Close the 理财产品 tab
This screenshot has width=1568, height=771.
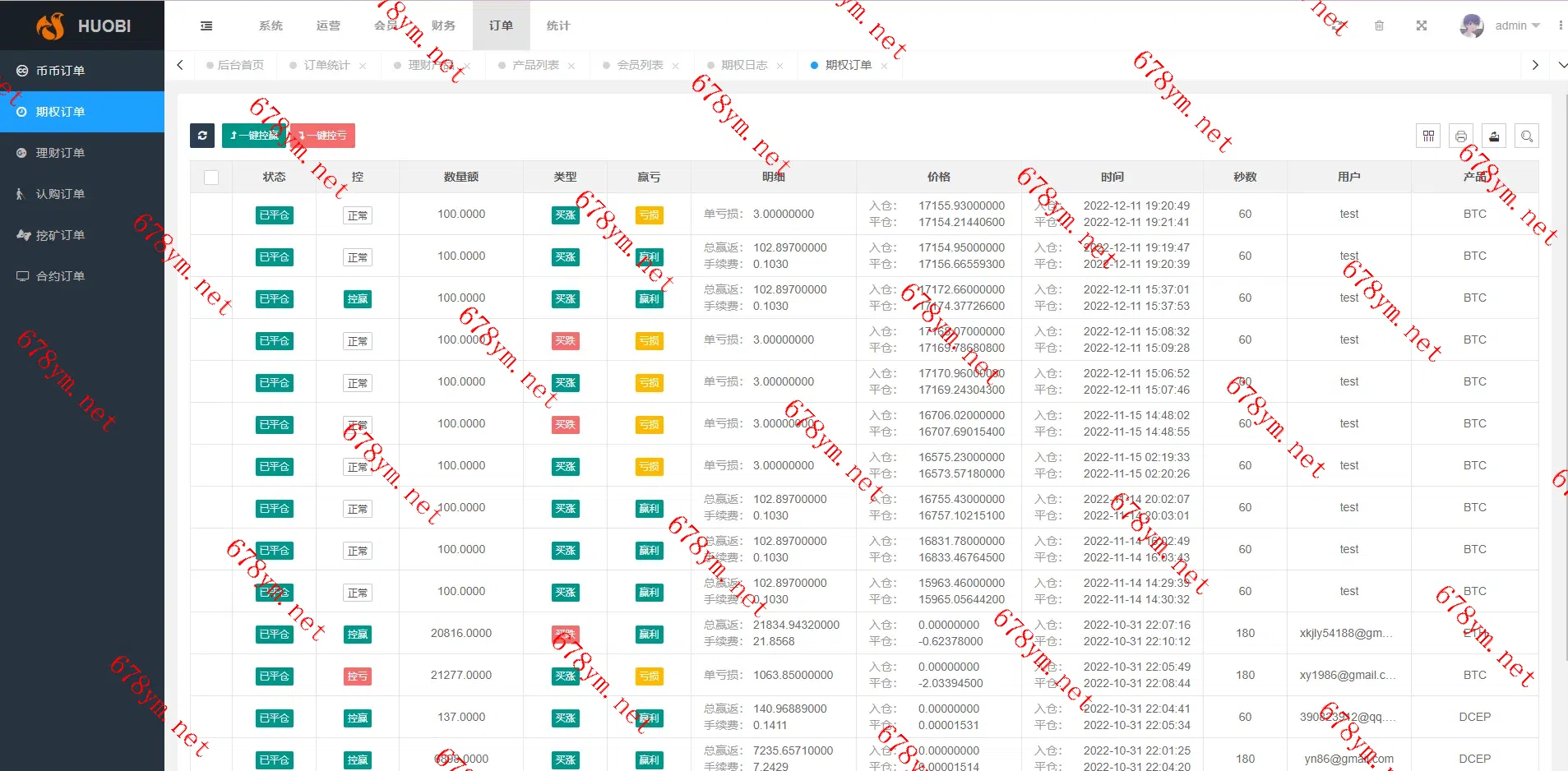(x=467, y=66)
